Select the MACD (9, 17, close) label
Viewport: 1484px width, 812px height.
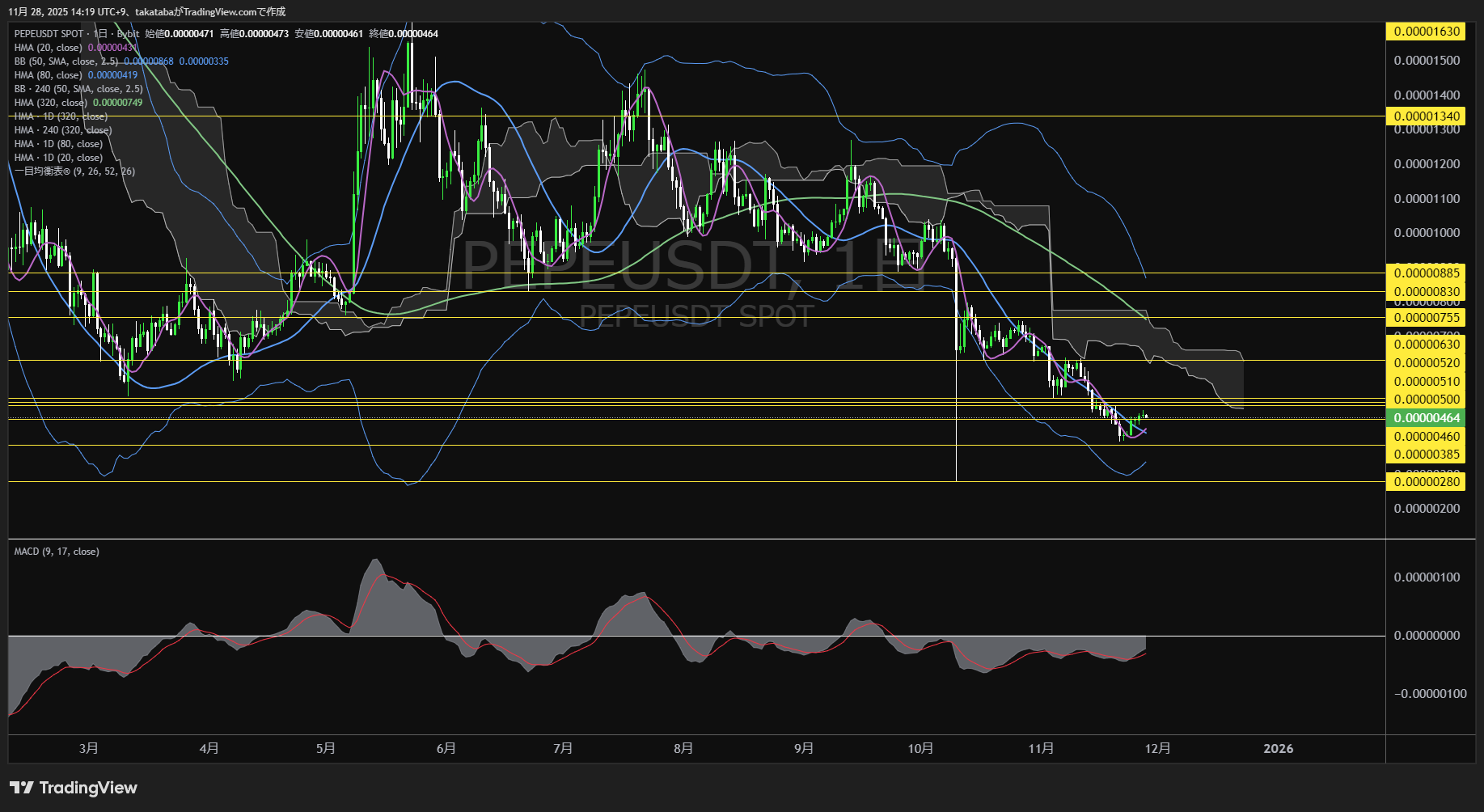(x=57, y=552)
